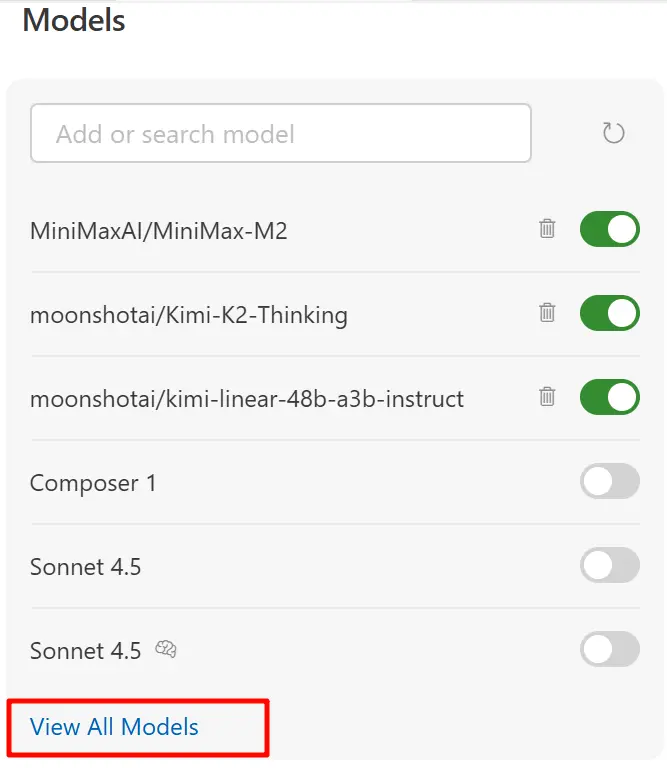
Task: Remove the kimi-linear-48b-a3b-instruct model via trash icon
Action: point(547,397)
